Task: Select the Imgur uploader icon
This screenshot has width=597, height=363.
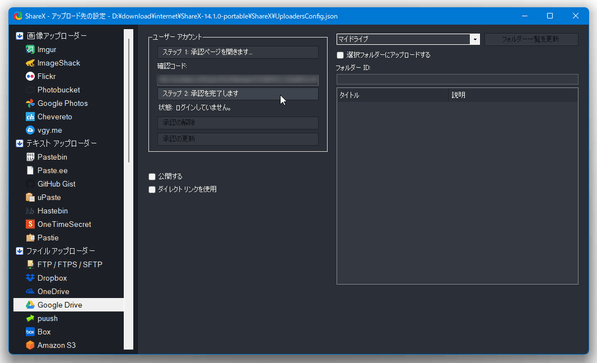Action: pyautogui.click(x=30, y=50)
